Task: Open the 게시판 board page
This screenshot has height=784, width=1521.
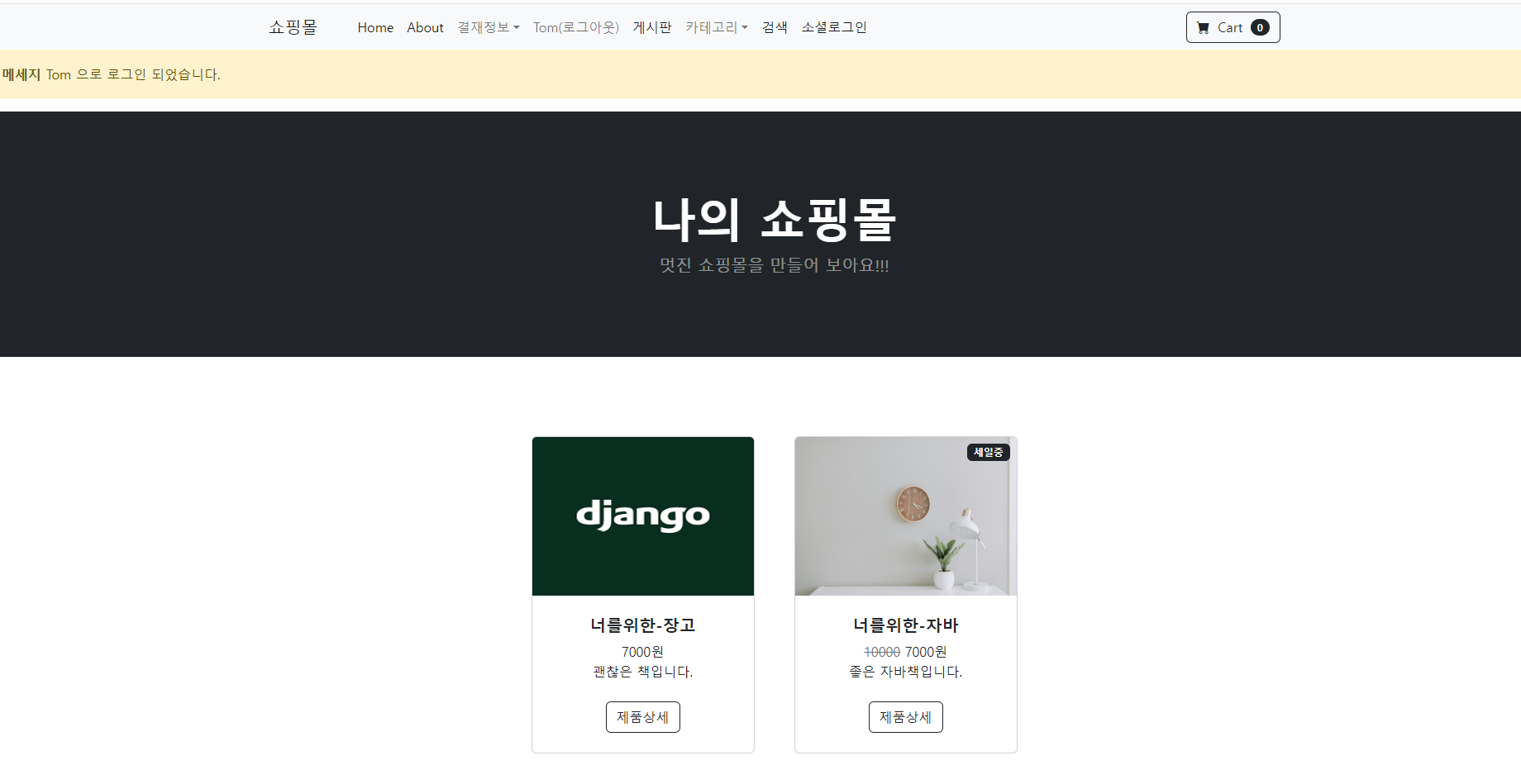Action: pyautogui.click(x=652, y=27)
